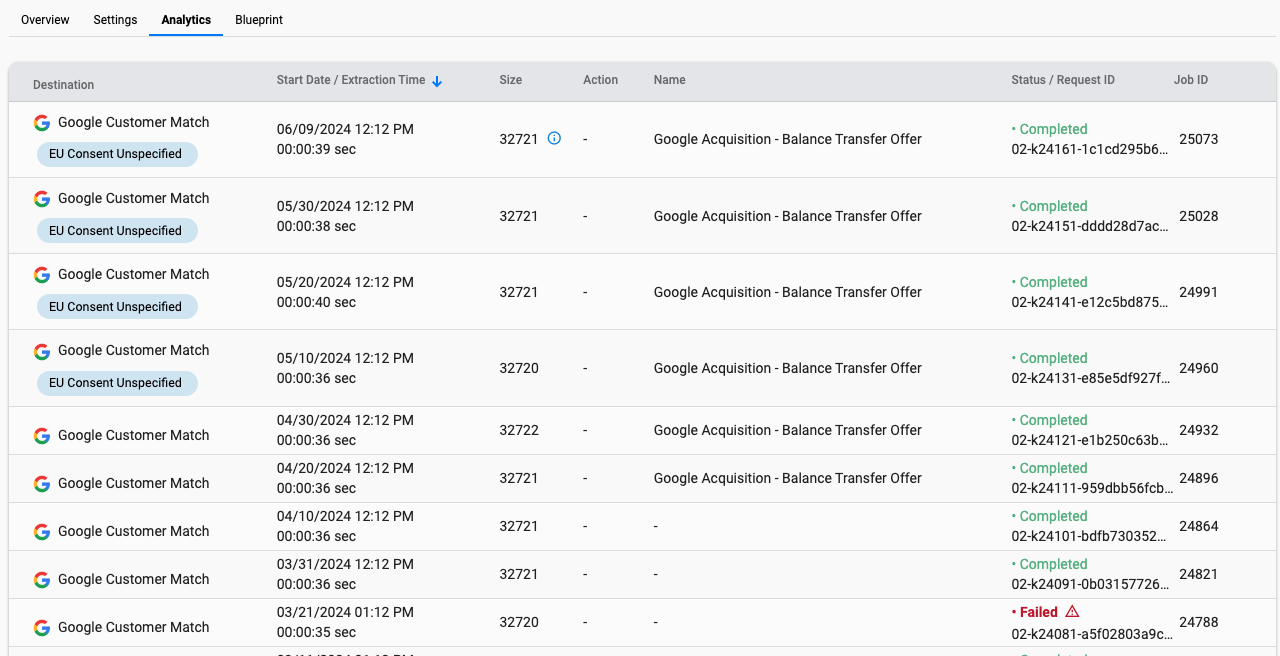Open the Overview tab
The width and height of the screenshot is (1280, 656).
[45, 20]
